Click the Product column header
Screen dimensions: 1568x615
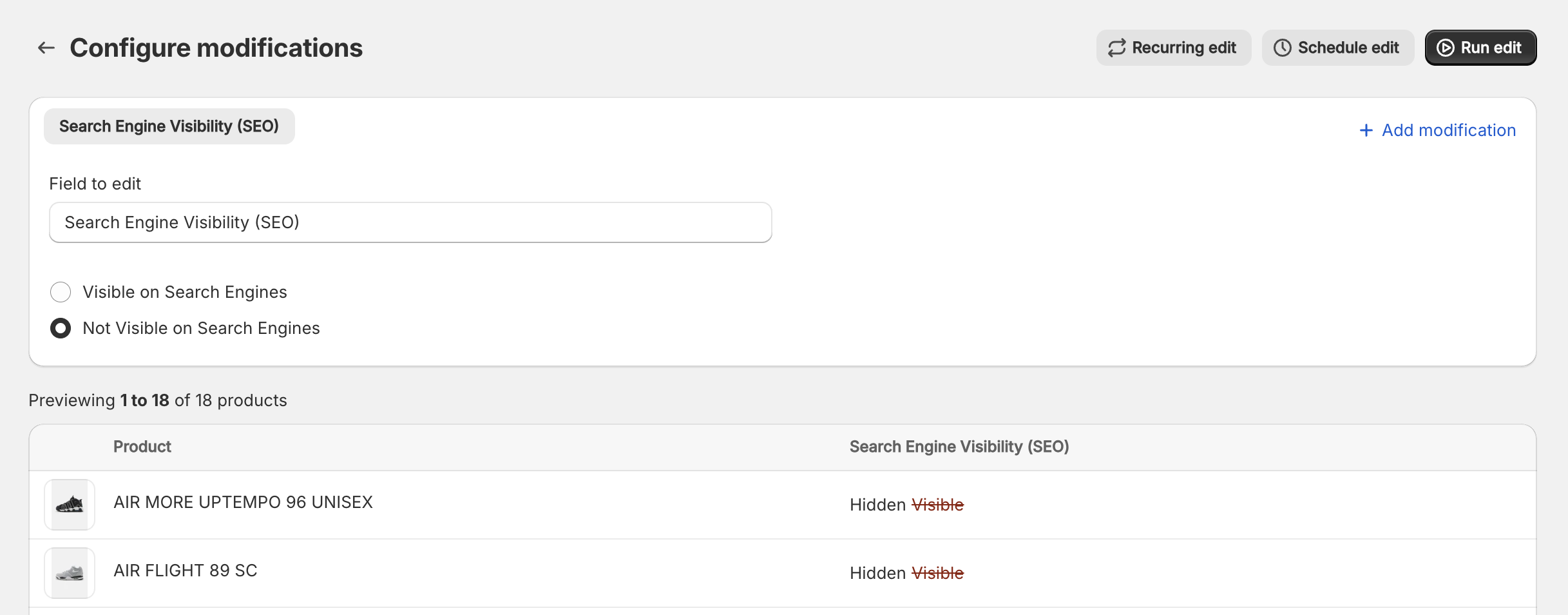[142, 447]
